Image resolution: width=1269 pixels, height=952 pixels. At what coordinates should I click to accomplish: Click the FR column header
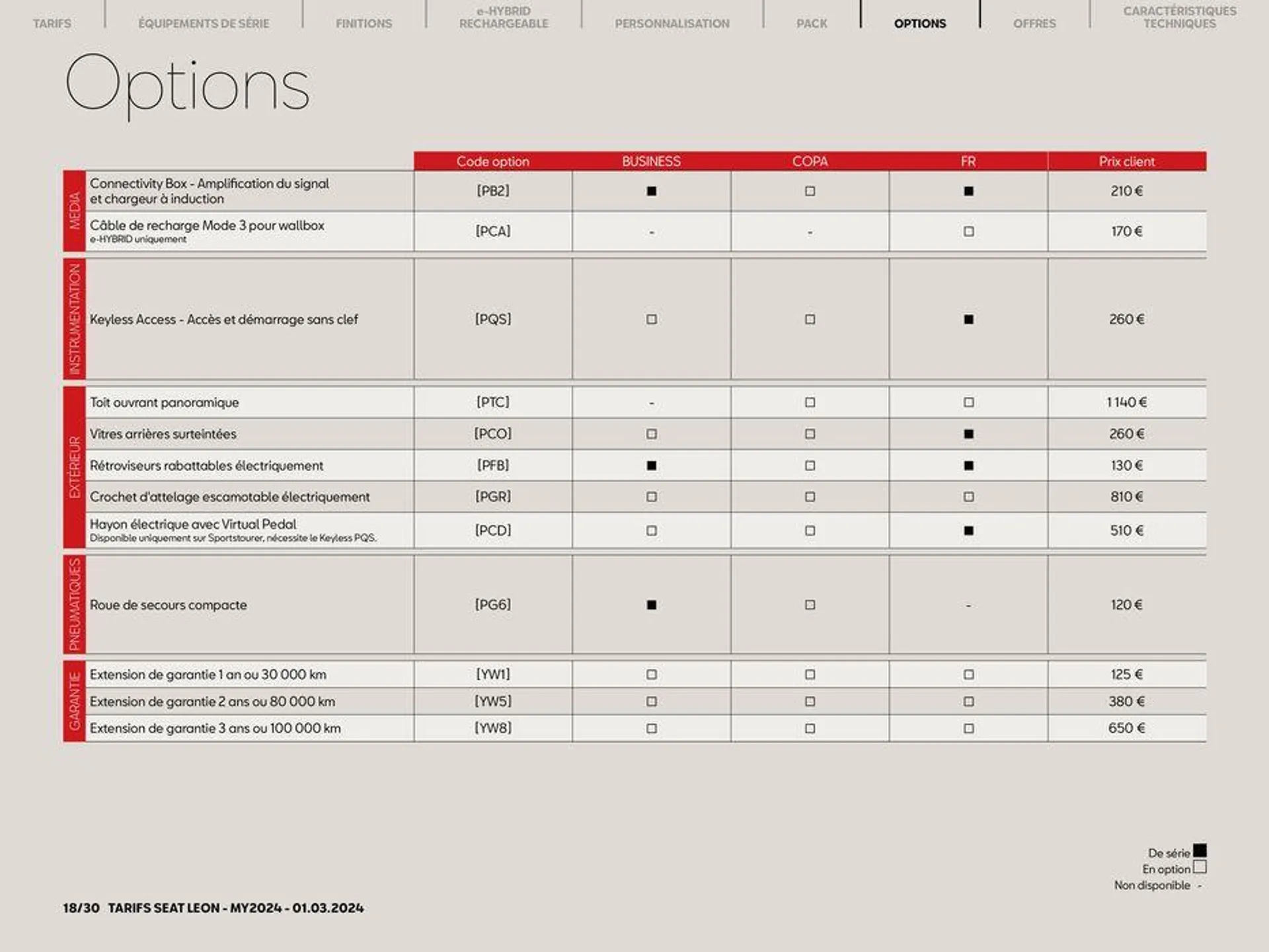[969, 161]
